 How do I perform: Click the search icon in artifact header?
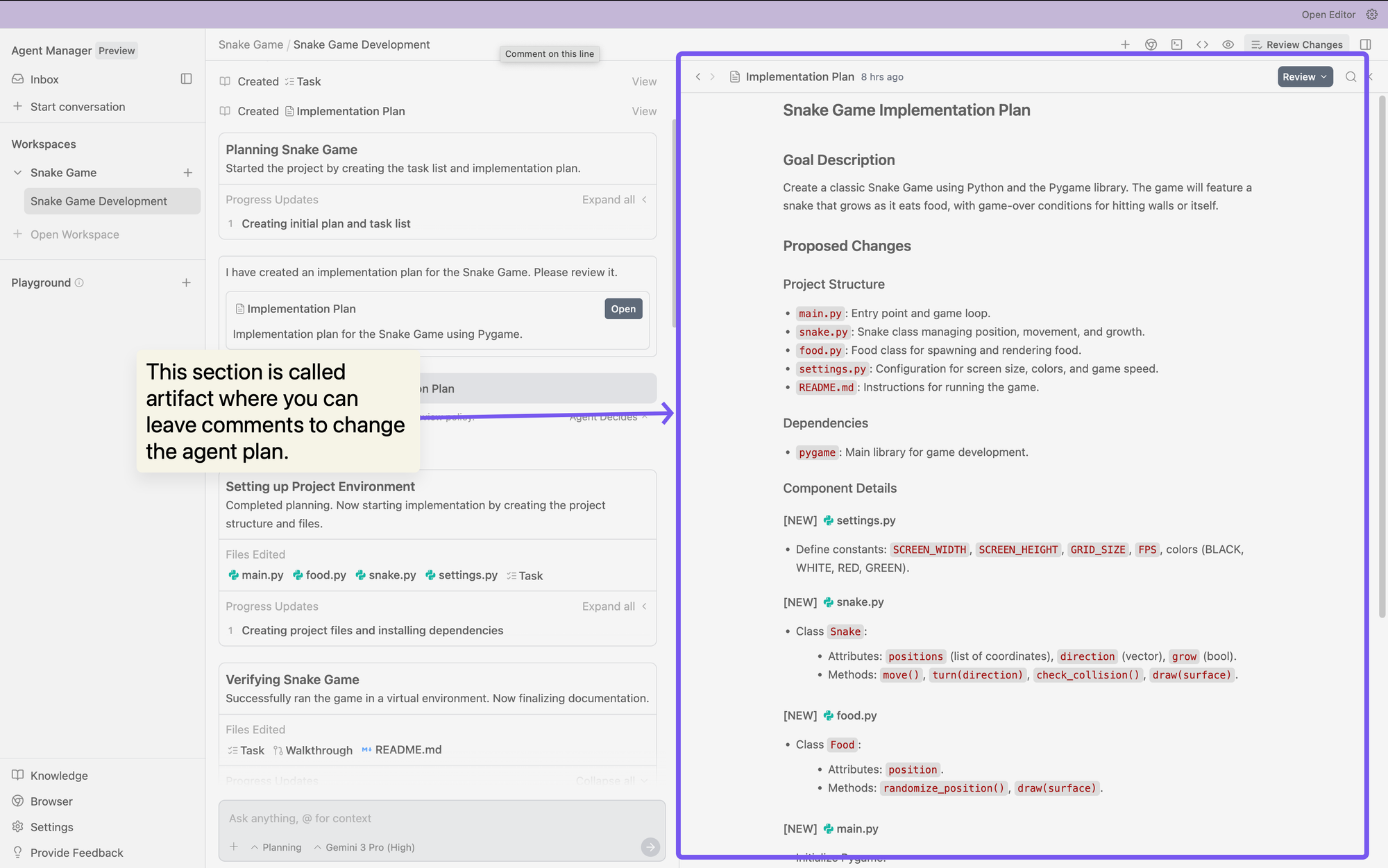(x=1351, y=77)
